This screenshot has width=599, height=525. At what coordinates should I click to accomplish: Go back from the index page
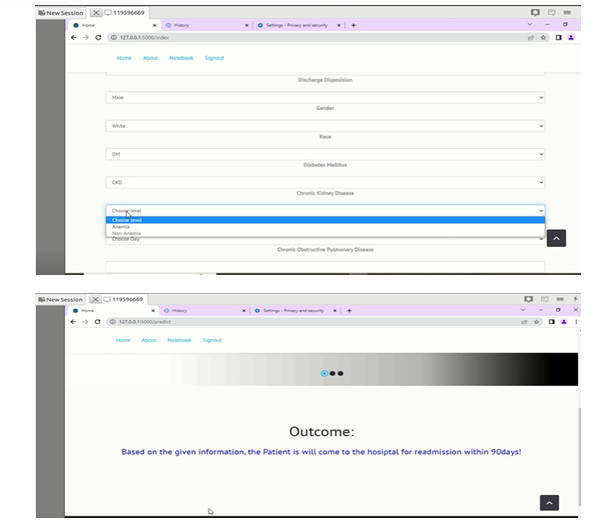pos(74,37)
